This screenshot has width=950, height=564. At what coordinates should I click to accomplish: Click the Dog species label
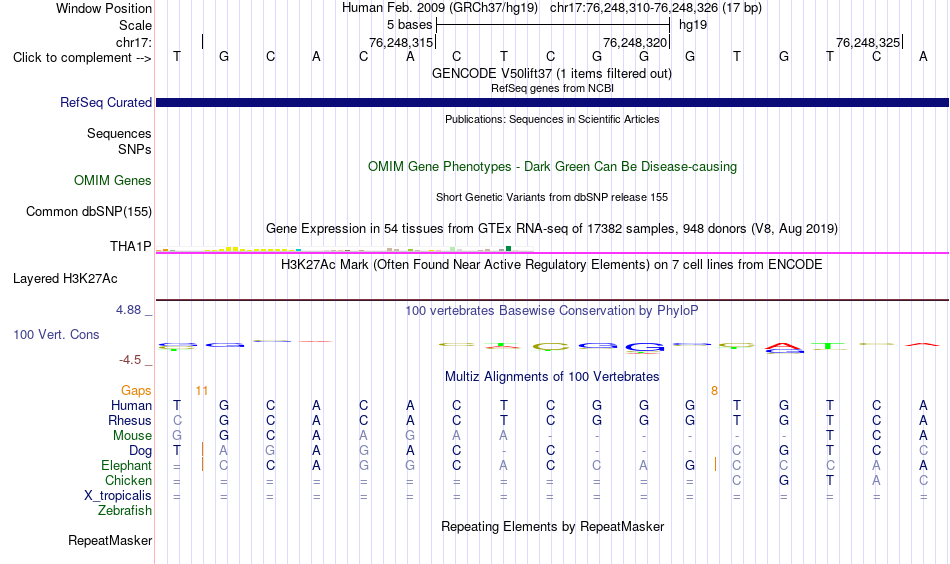pyautogui.click(x=140, y=451)
